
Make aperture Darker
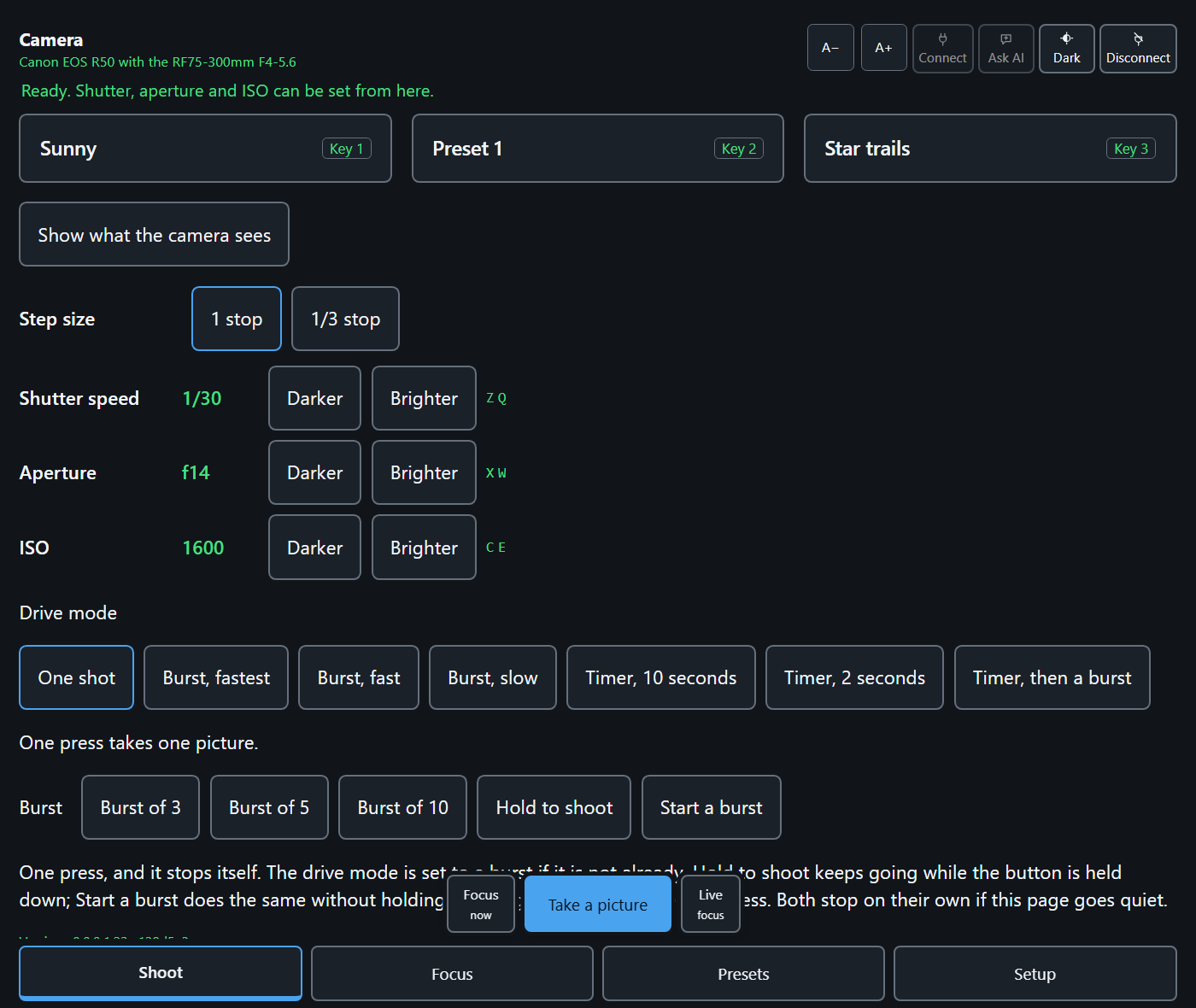coord(314,472)
